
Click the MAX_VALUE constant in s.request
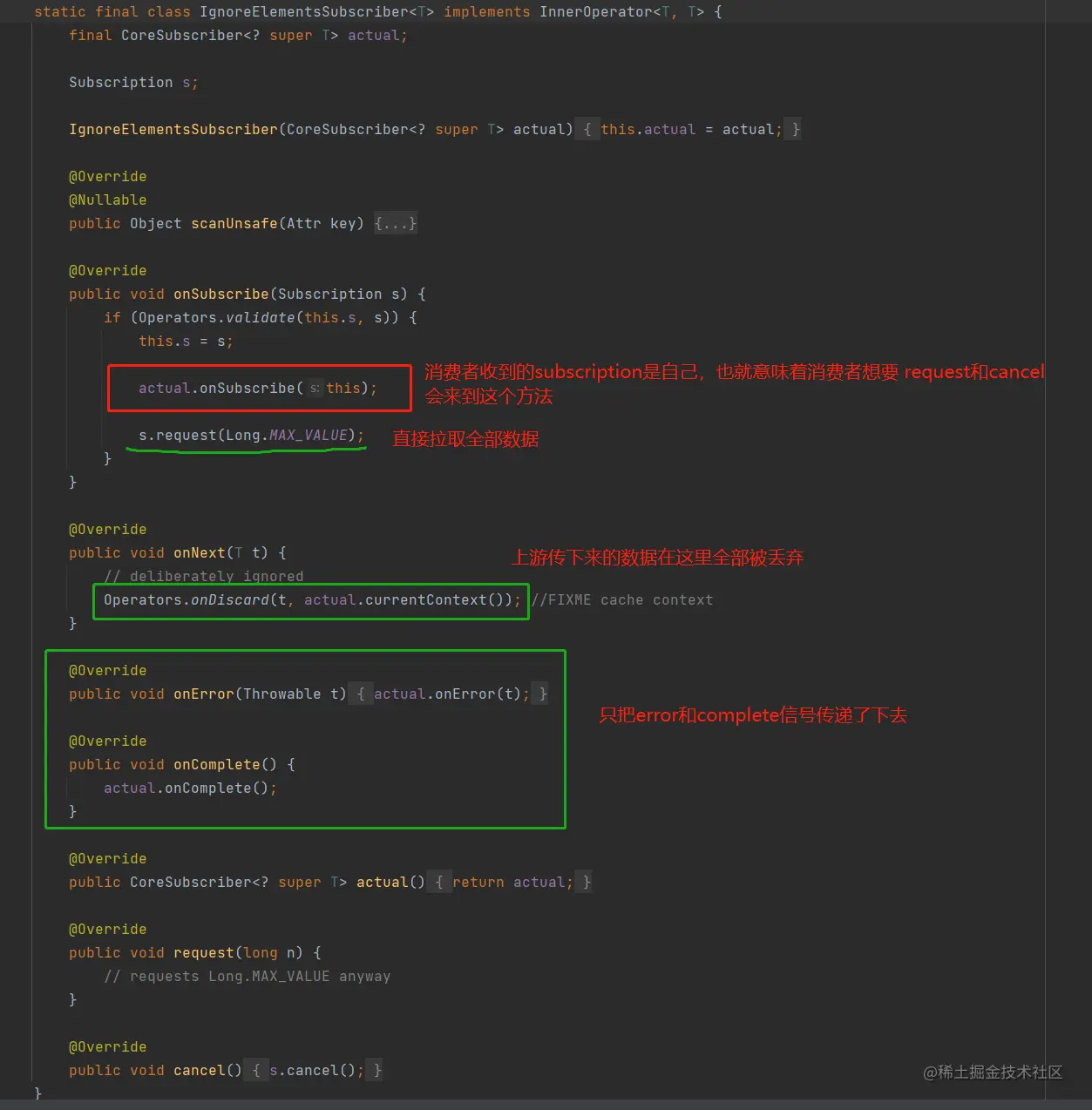coord(309,436)
